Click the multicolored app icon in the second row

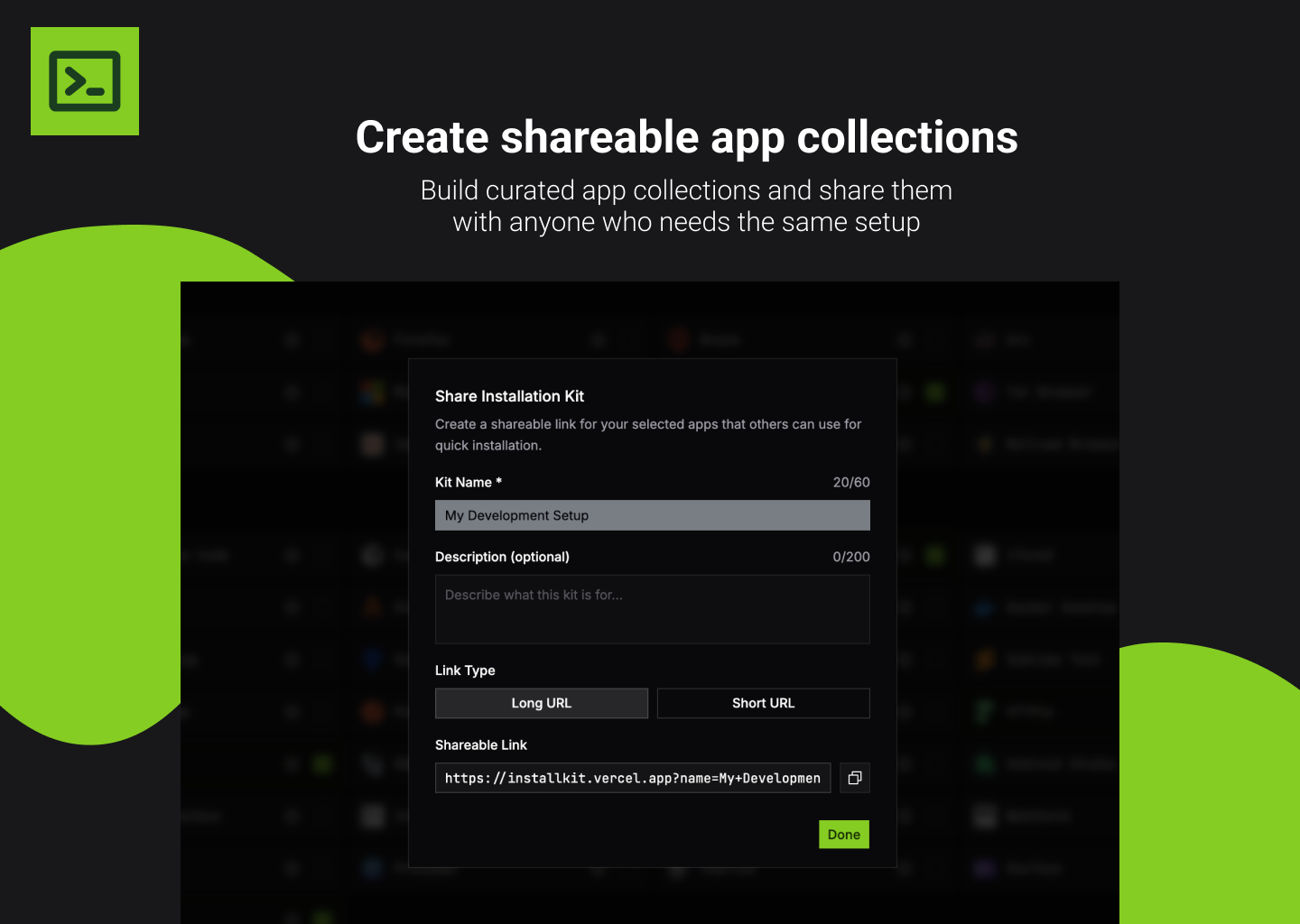(372, 392)
